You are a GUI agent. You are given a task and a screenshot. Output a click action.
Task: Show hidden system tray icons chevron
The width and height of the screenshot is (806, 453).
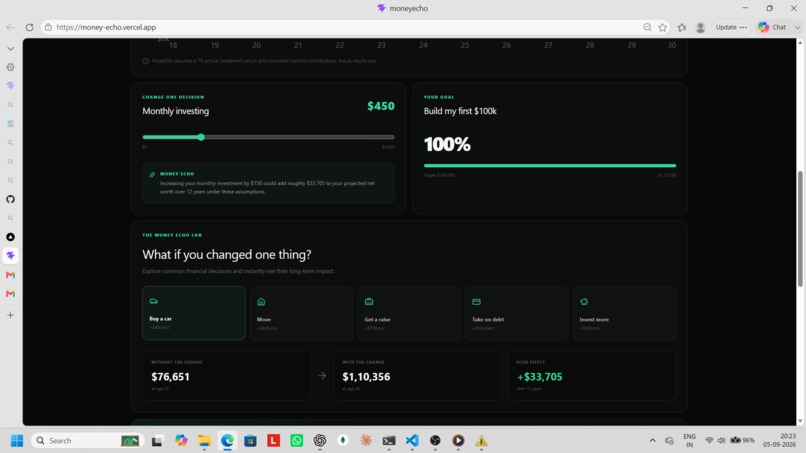652,441
